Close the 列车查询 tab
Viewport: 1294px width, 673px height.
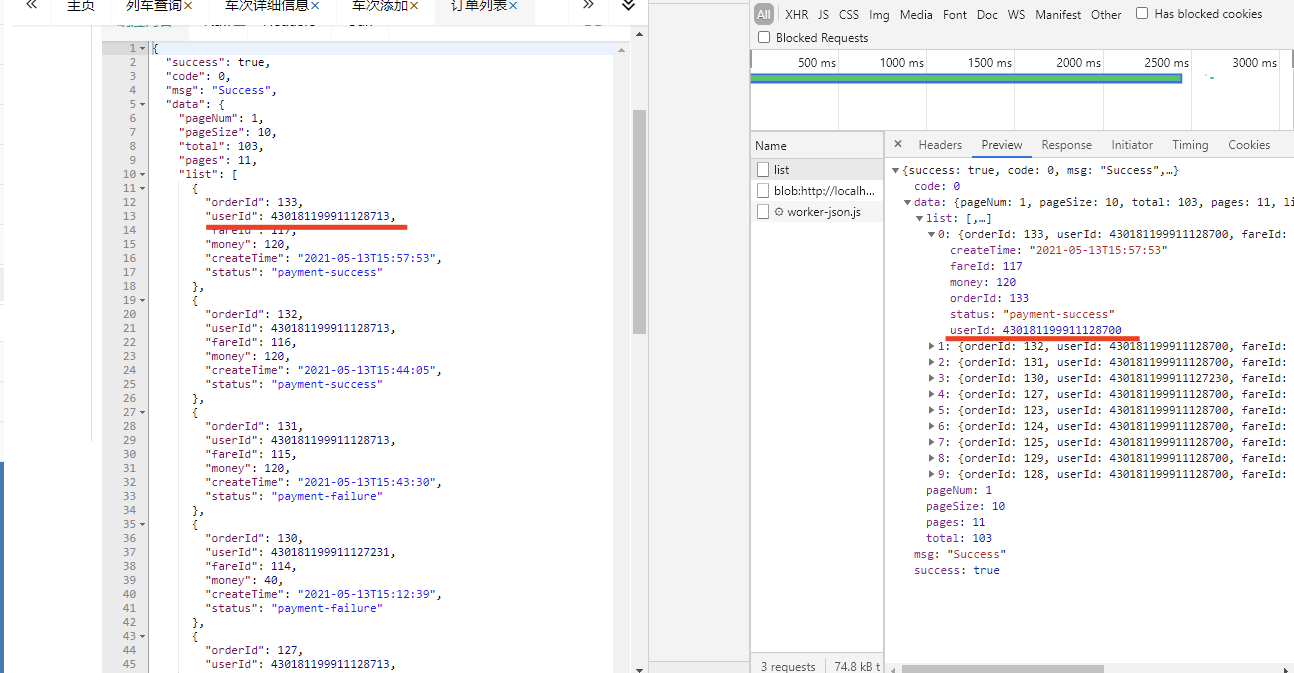tap(187, 6)
